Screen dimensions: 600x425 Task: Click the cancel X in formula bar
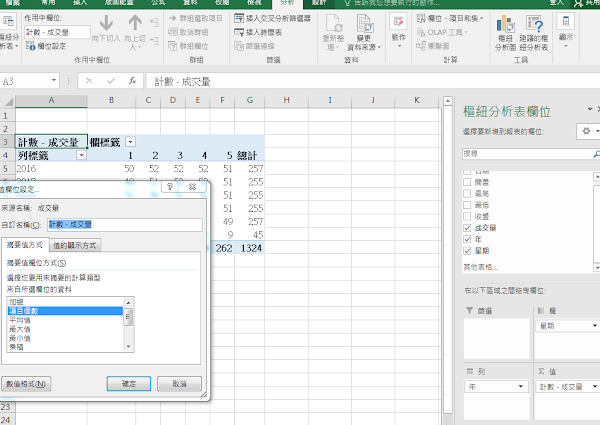pyautogui.click(x=89, y=81)
